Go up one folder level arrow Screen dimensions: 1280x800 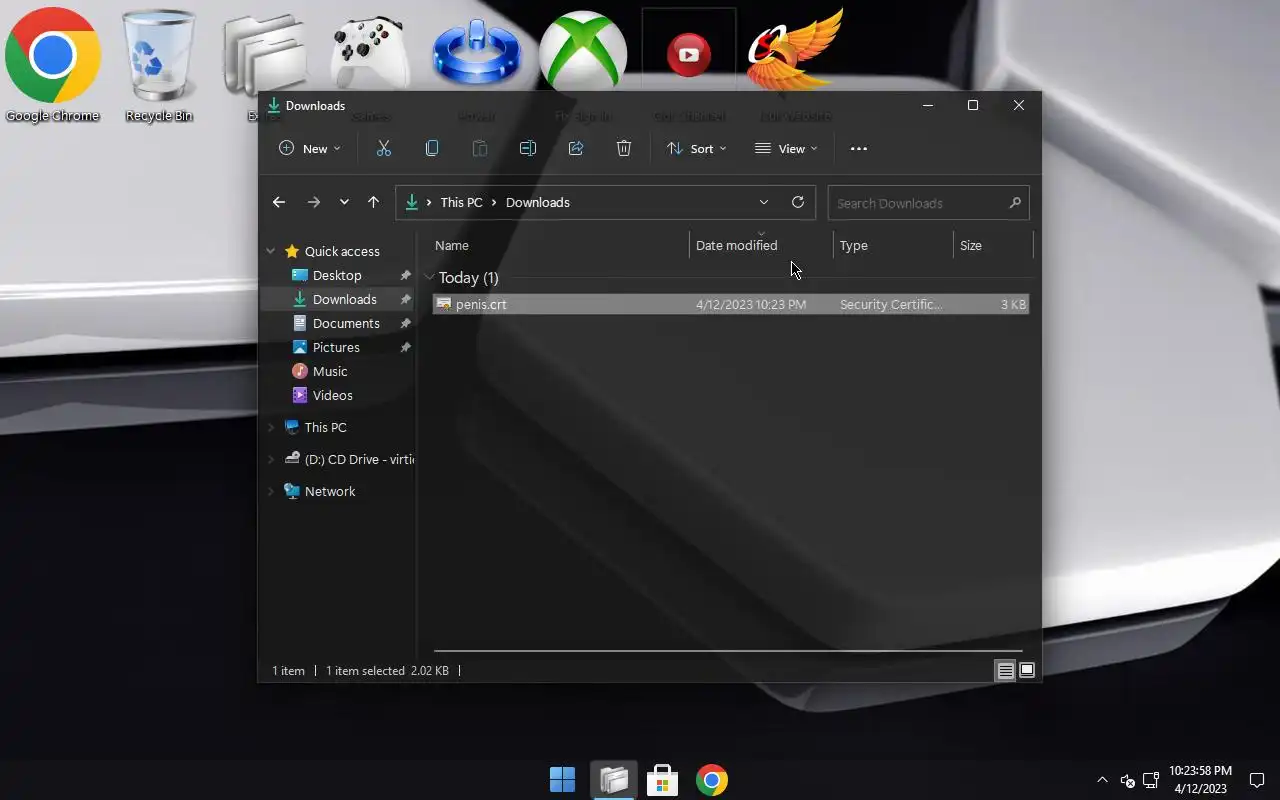tap(373, 202)
